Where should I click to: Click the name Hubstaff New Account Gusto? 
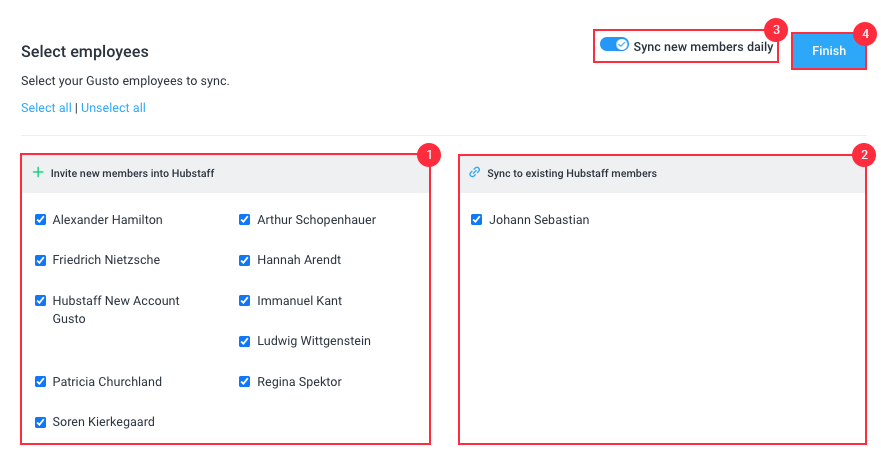[x=116, y=310]
